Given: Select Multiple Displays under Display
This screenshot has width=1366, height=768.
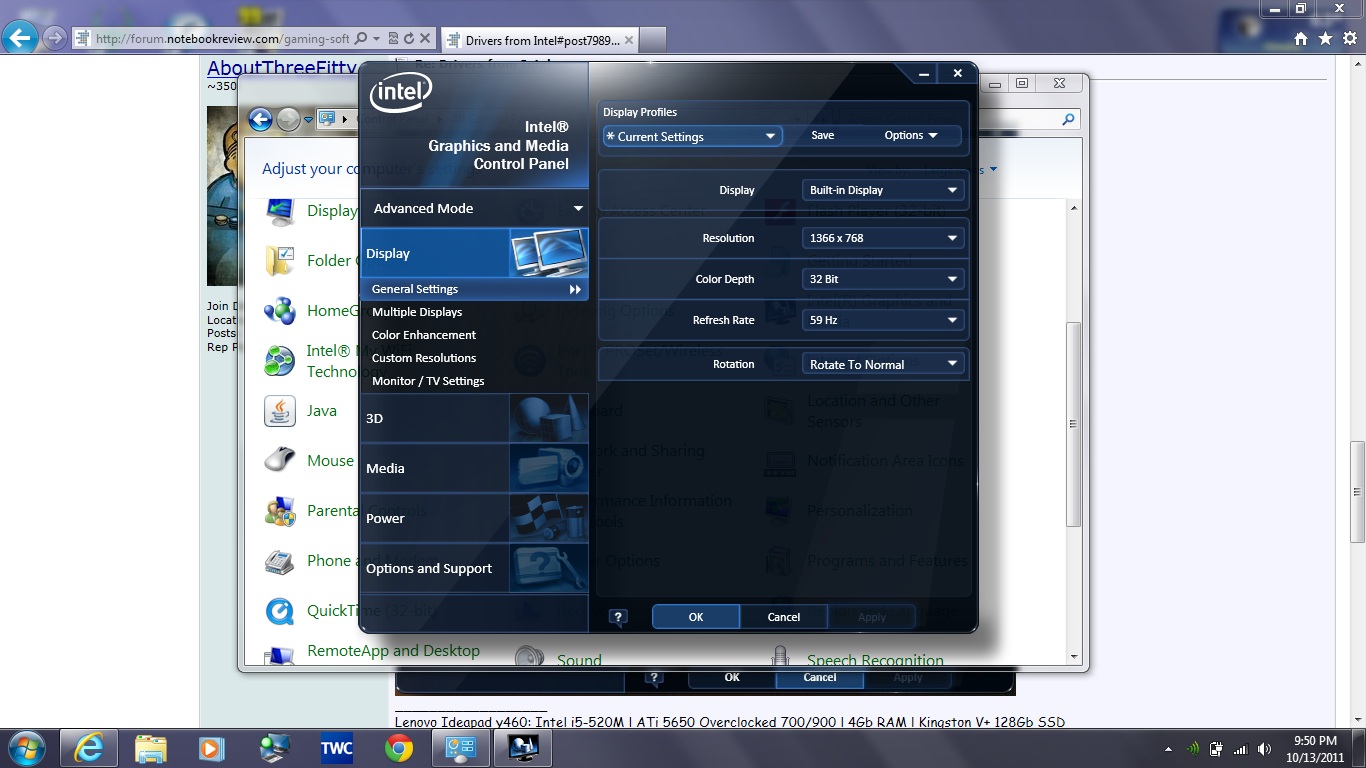Looking at the screenshot, I should (417, 312).
